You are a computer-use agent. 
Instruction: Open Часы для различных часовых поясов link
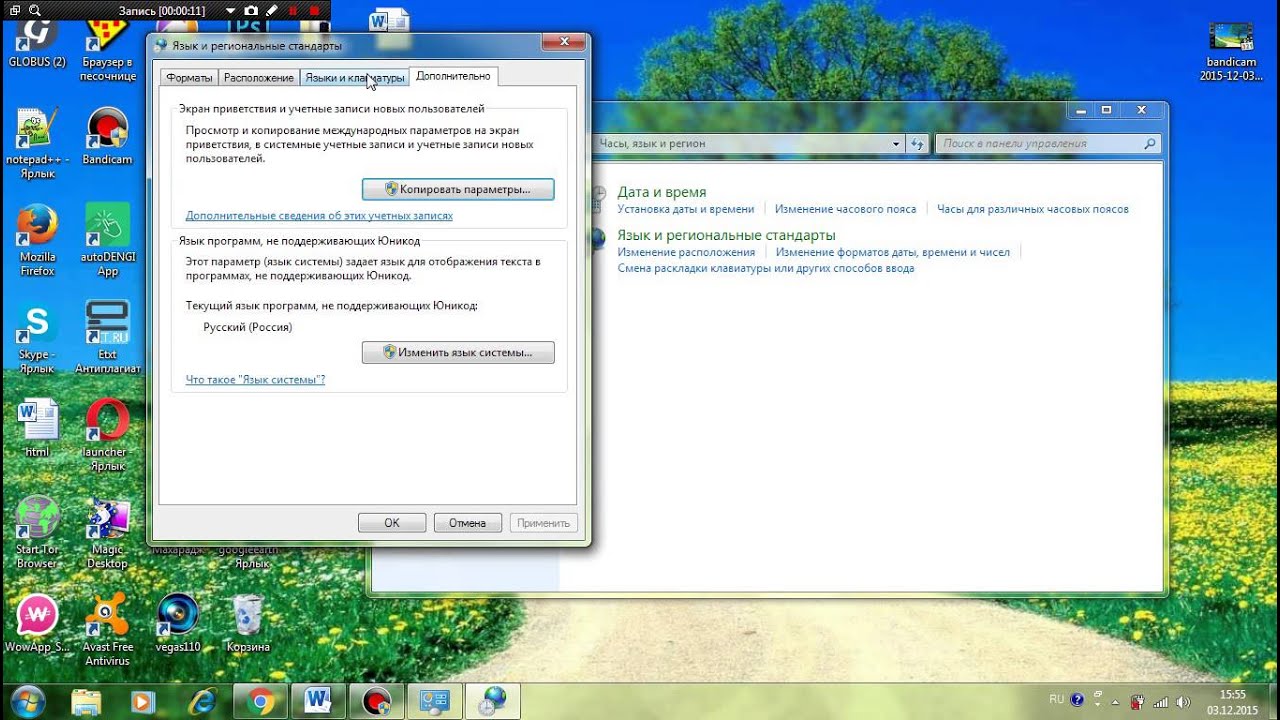pyautogui.click(x=1033, y=210)
